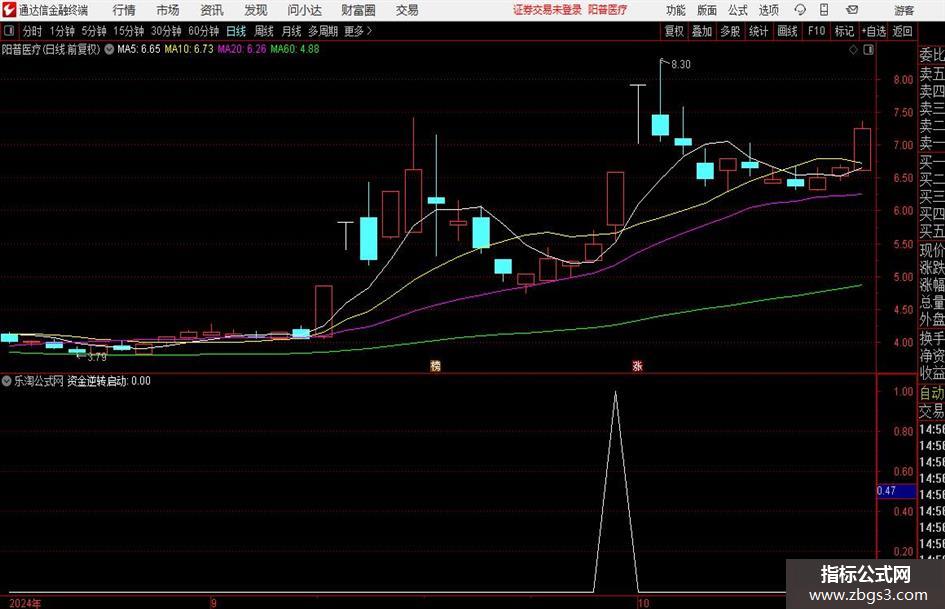Click the 统计 toolbar button

[x=758, y=31]
